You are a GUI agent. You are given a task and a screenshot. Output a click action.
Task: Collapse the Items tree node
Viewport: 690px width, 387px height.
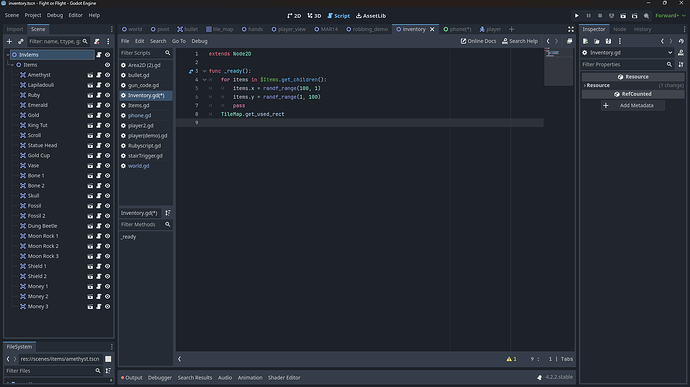13,65
